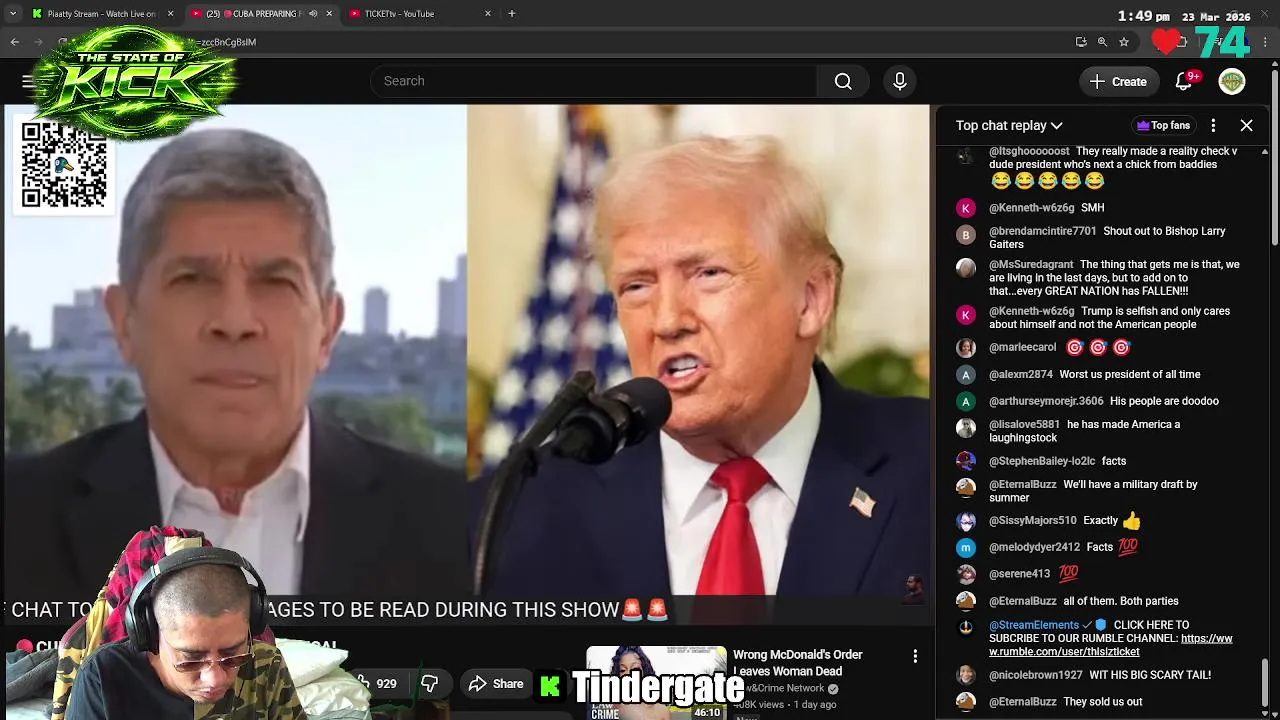Go back with browser back arrow
Screen dimensions: 1280x720
tap(15, 42)
